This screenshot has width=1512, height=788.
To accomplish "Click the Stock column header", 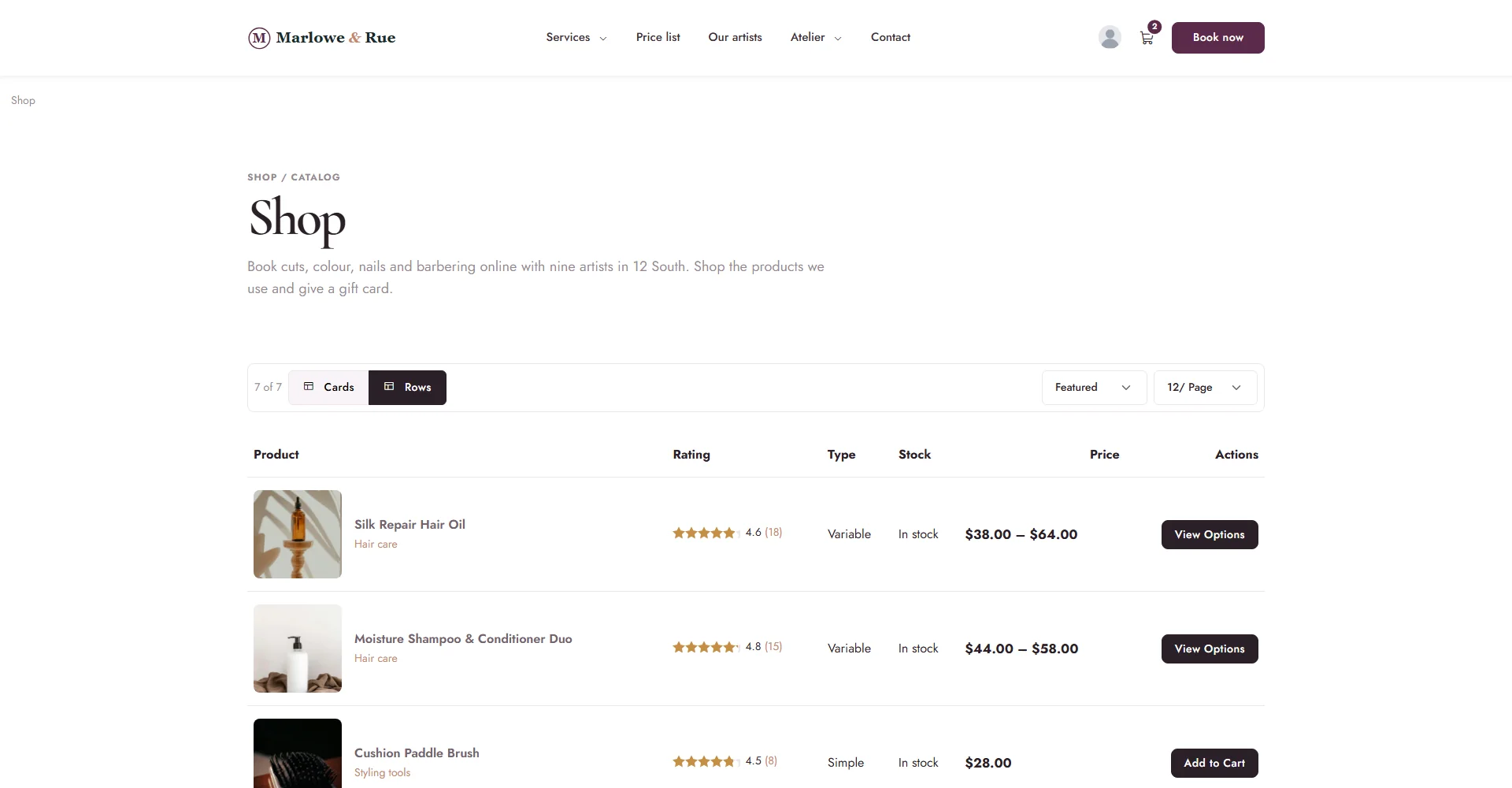I will point(914,455).
